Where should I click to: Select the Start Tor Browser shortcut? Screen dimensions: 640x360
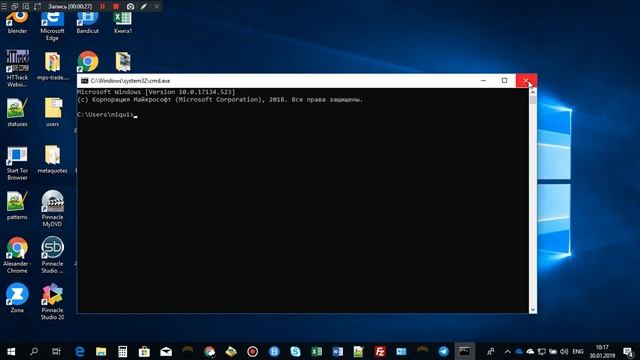click(17, 163)
